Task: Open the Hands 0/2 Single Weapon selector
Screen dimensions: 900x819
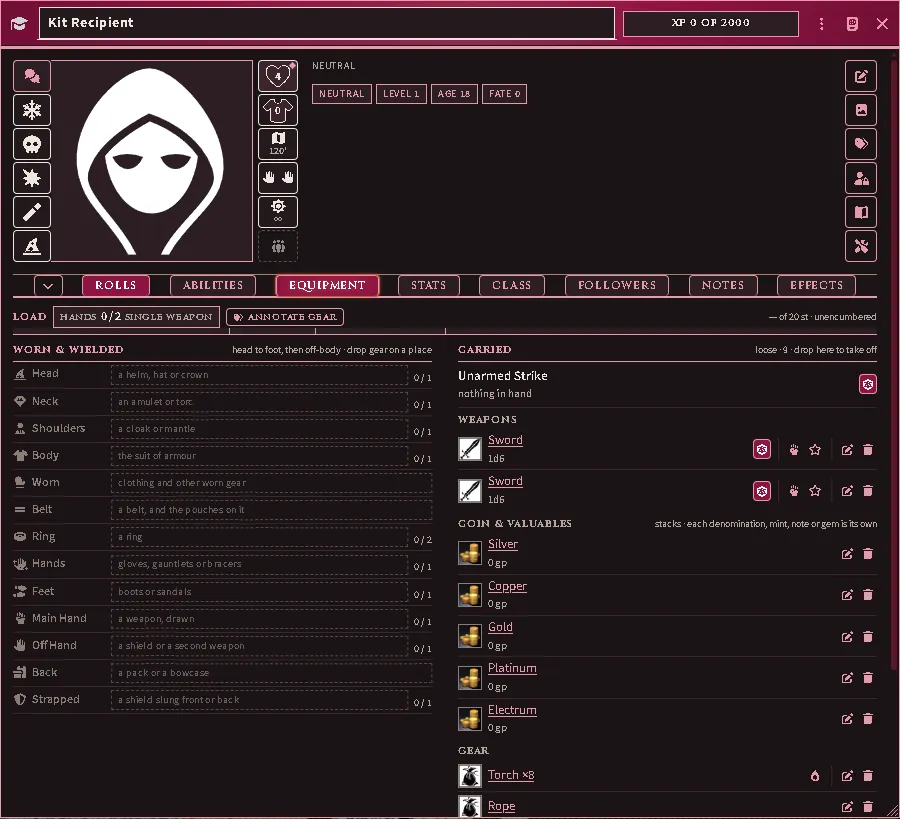Action: tap(136, 317)
